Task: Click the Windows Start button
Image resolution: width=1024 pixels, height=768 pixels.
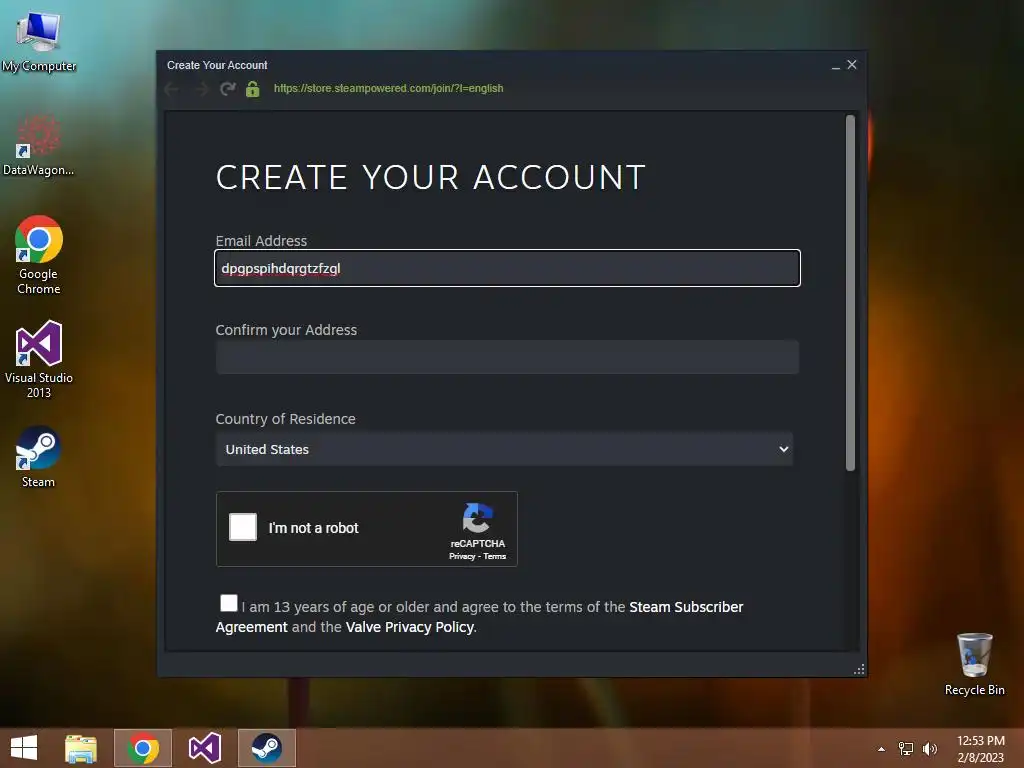Action: (x=24, y=748)
